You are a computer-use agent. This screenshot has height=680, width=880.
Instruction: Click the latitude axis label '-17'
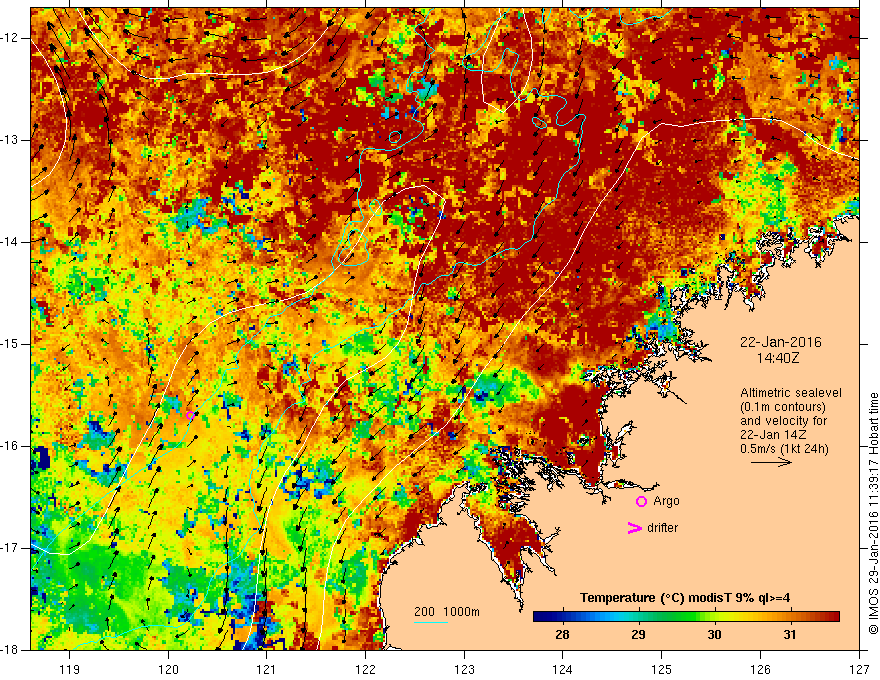10,548
